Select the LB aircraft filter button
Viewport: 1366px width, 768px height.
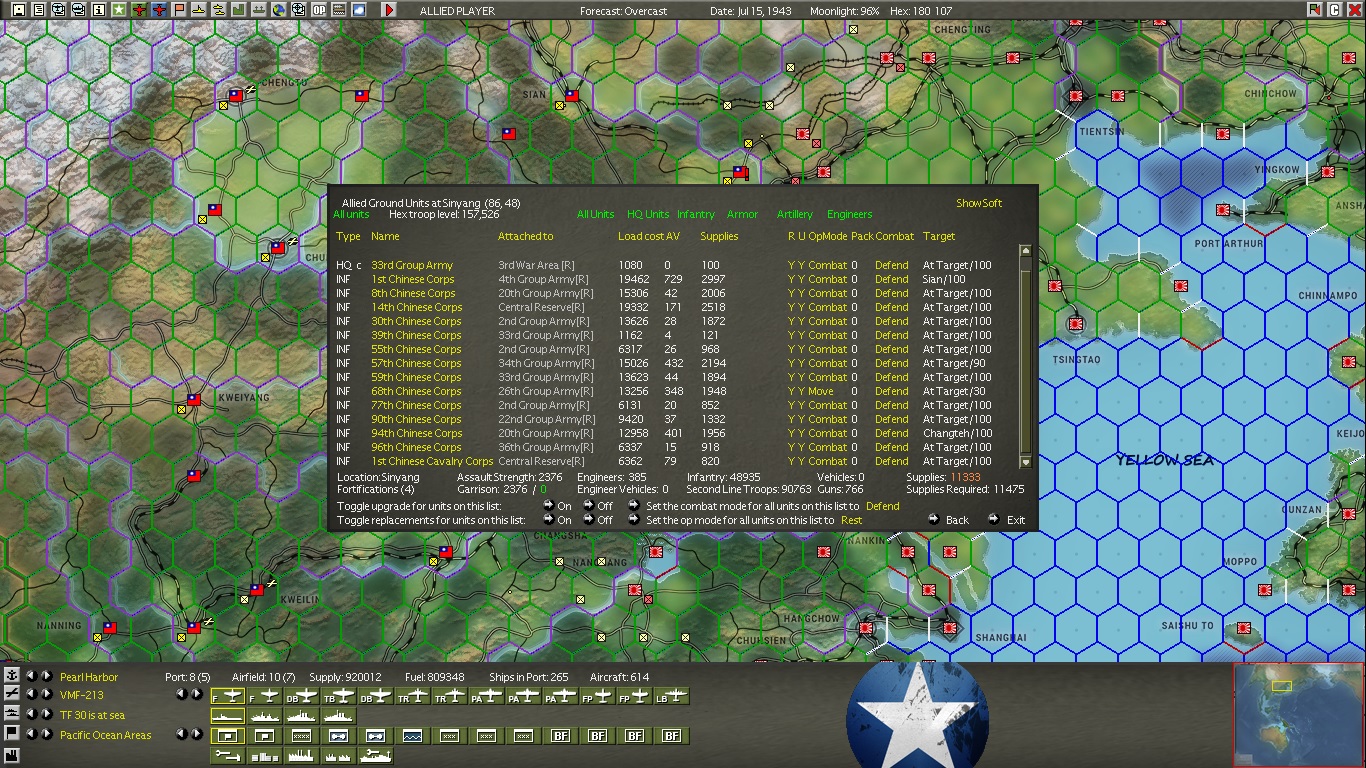[x=671, y=696]
